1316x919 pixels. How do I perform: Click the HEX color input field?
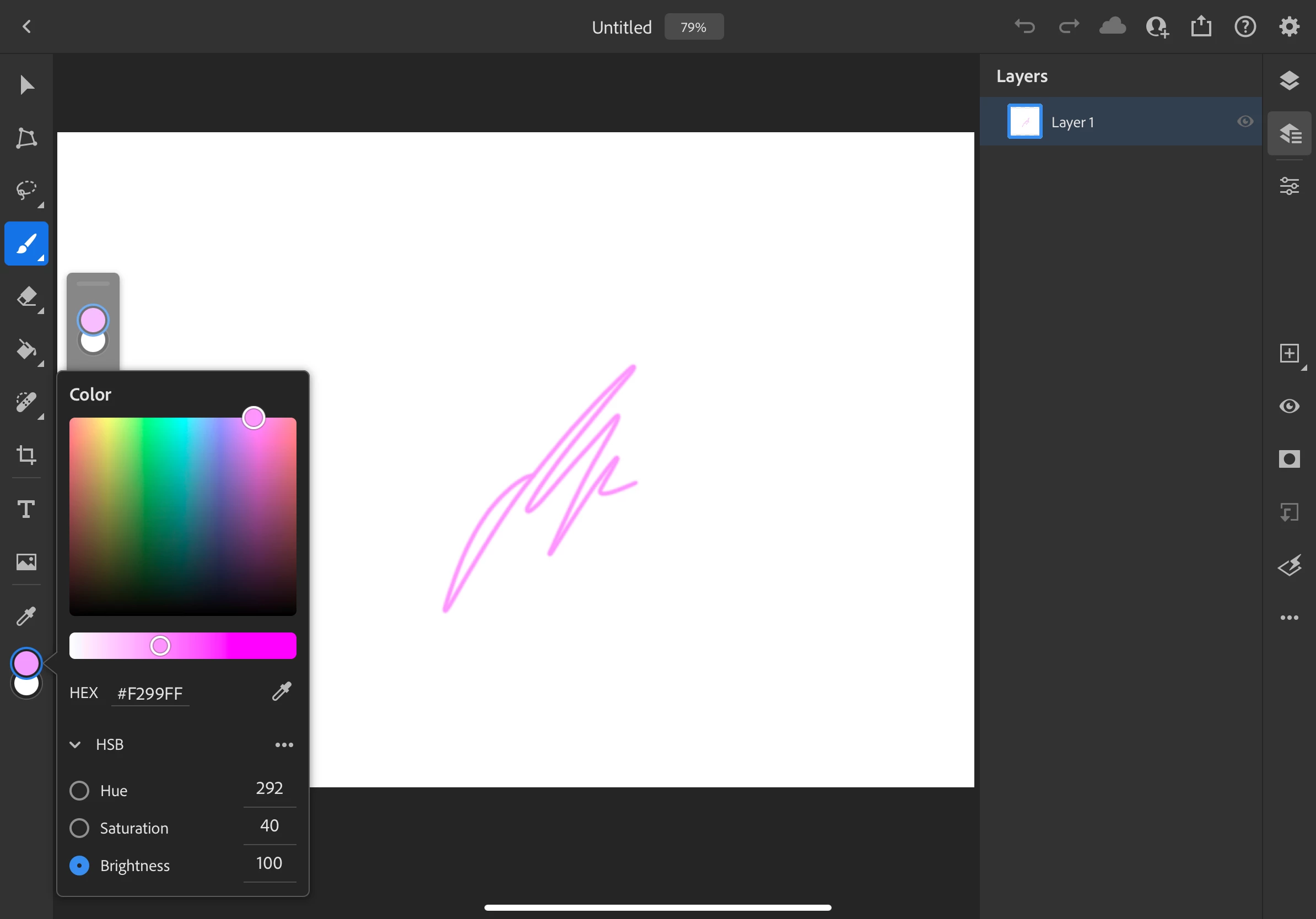pos(150,694)
